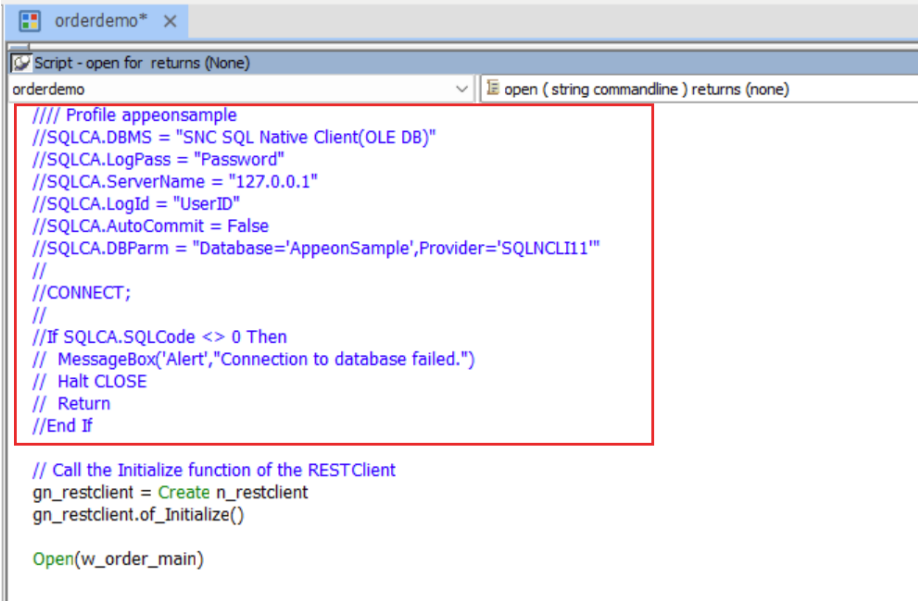The width and height of the screenshot is (918, 602).
Task: Close the orderdemo* tab
Action: [x=170, y=21]
